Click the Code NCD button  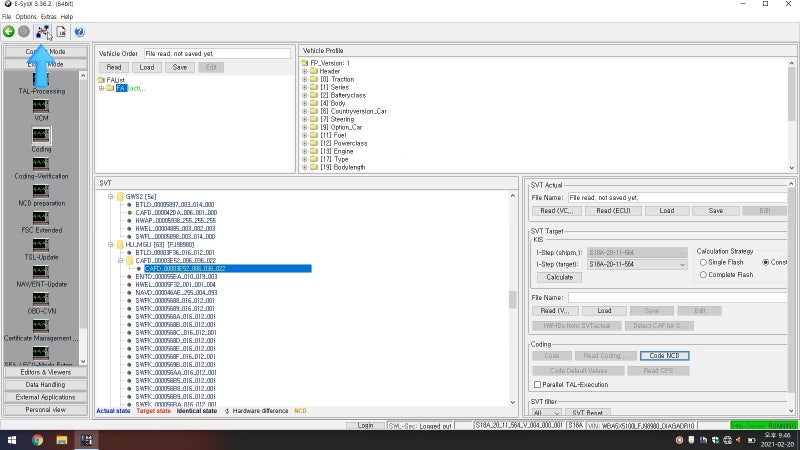[x=664, y=356]
